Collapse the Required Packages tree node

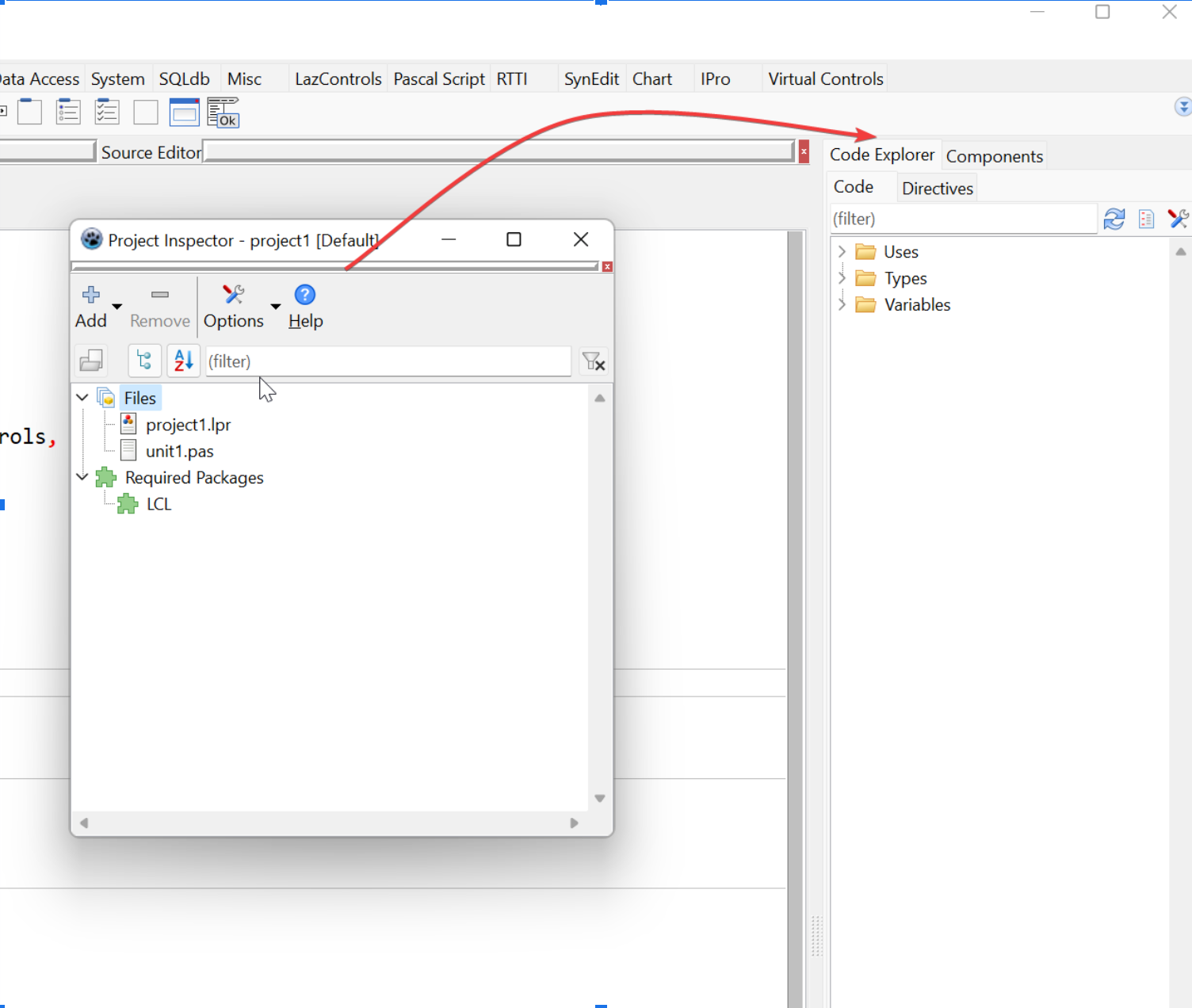click(82, 477)
